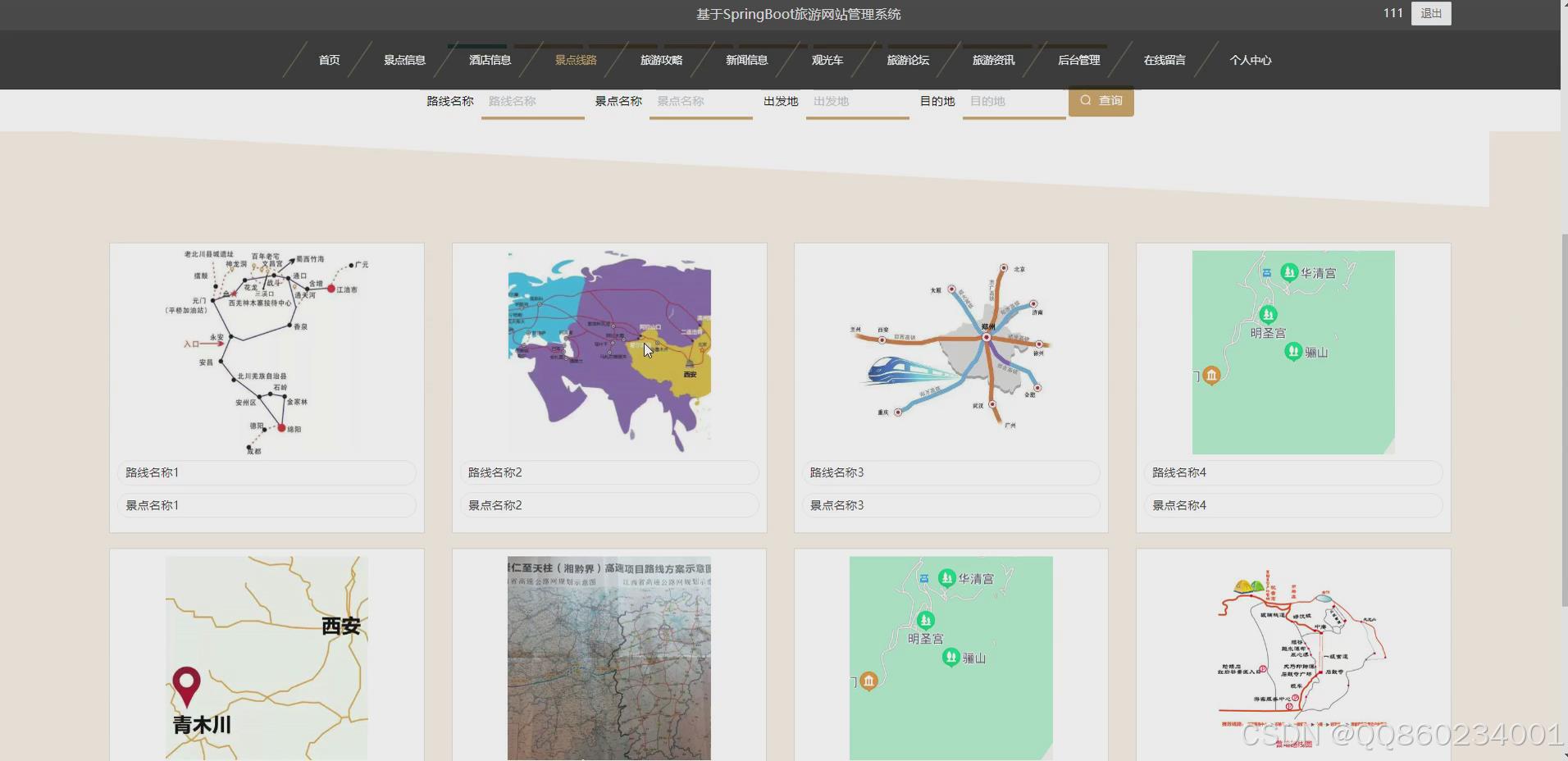Open second-row 华清宫 green map thumbnail
This screenshot has height=761, width=1568.
[951, 658]
